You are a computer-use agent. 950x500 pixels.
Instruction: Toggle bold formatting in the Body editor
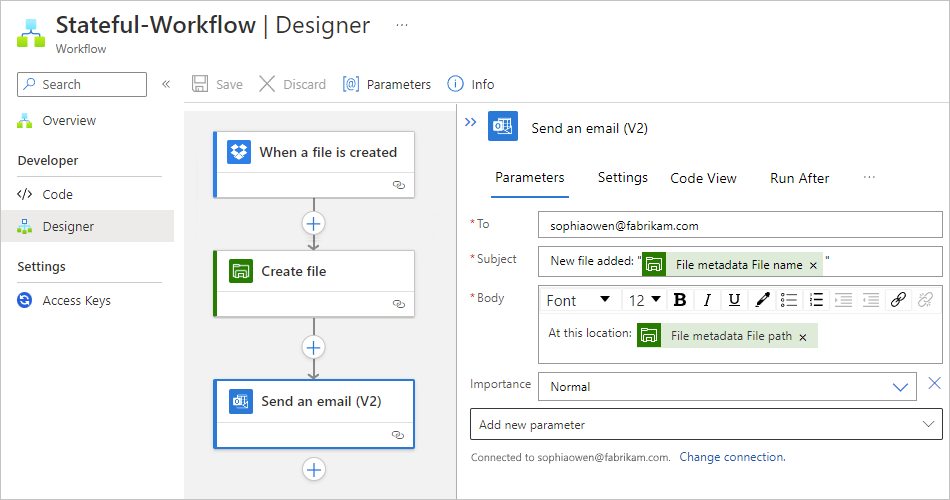680,300
